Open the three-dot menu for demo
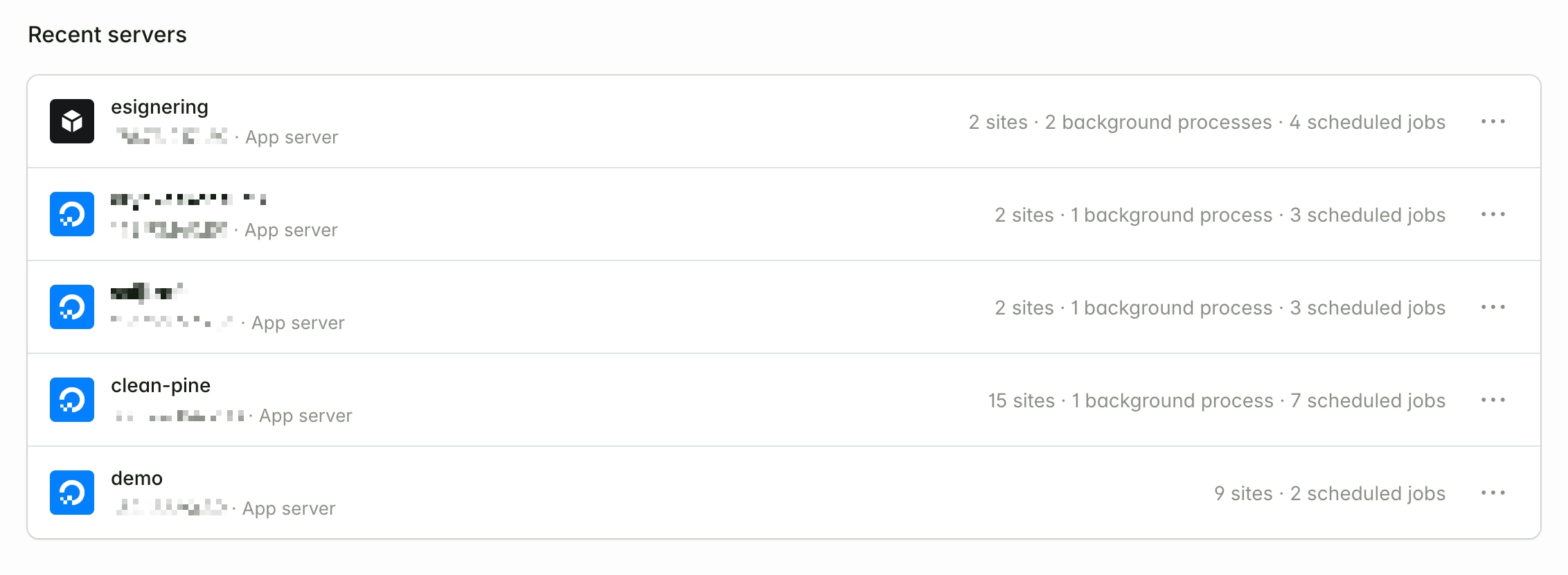Screen dimensions: 1568x575 point(1493,493)
